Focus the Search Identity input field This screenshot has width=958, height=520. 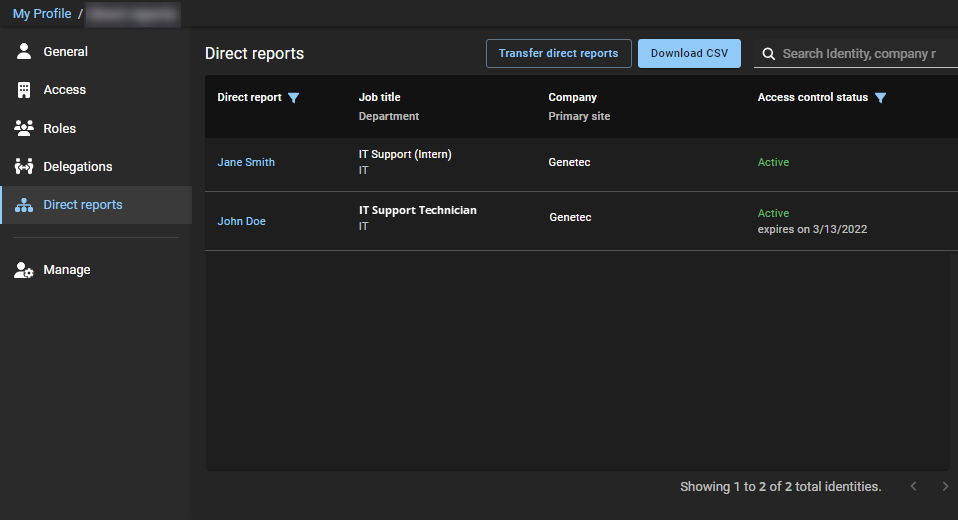click(858, 54)
